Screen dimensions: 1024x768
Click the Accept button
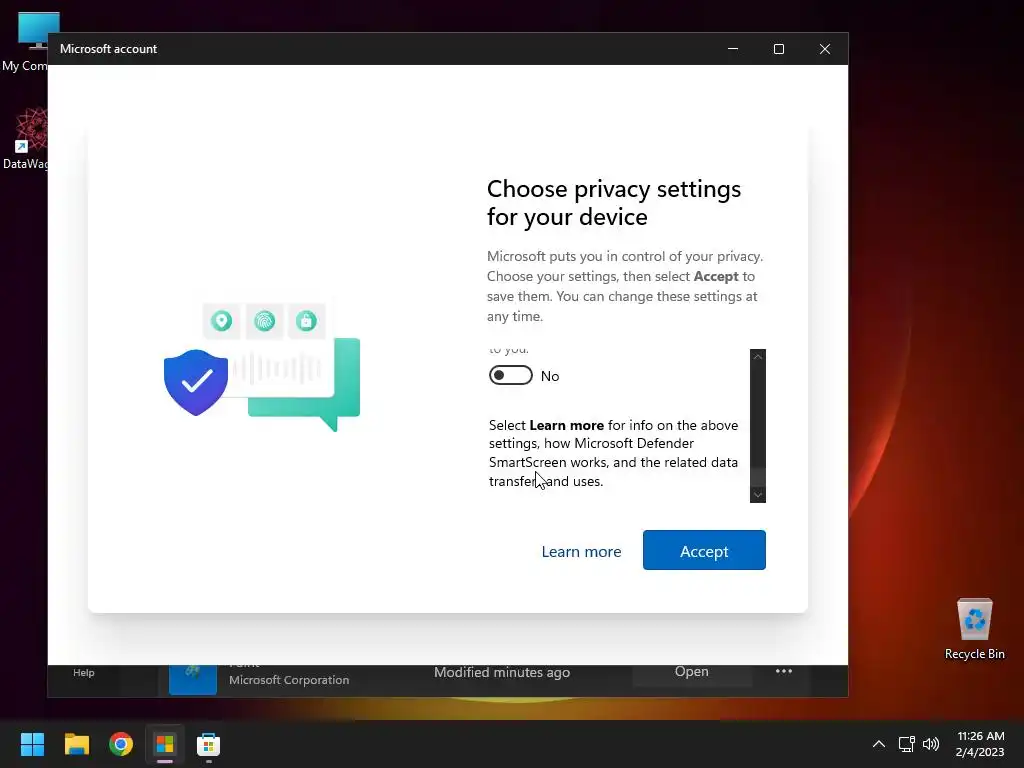tap(704, 551)
